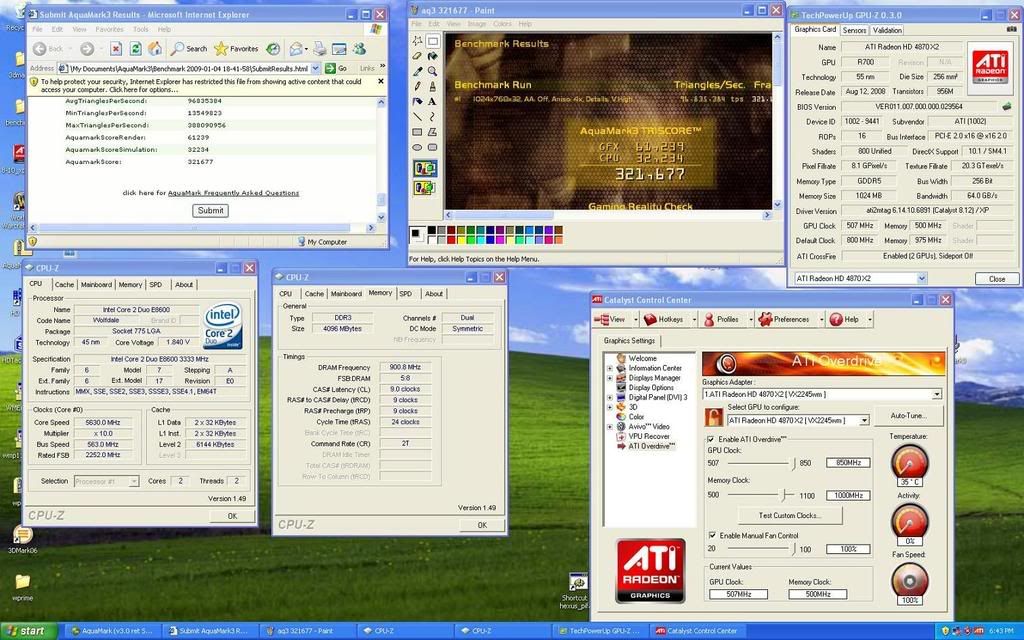Click the Auto-Tune button
The height and width of the screenshot is (640, 1024).
908,415
